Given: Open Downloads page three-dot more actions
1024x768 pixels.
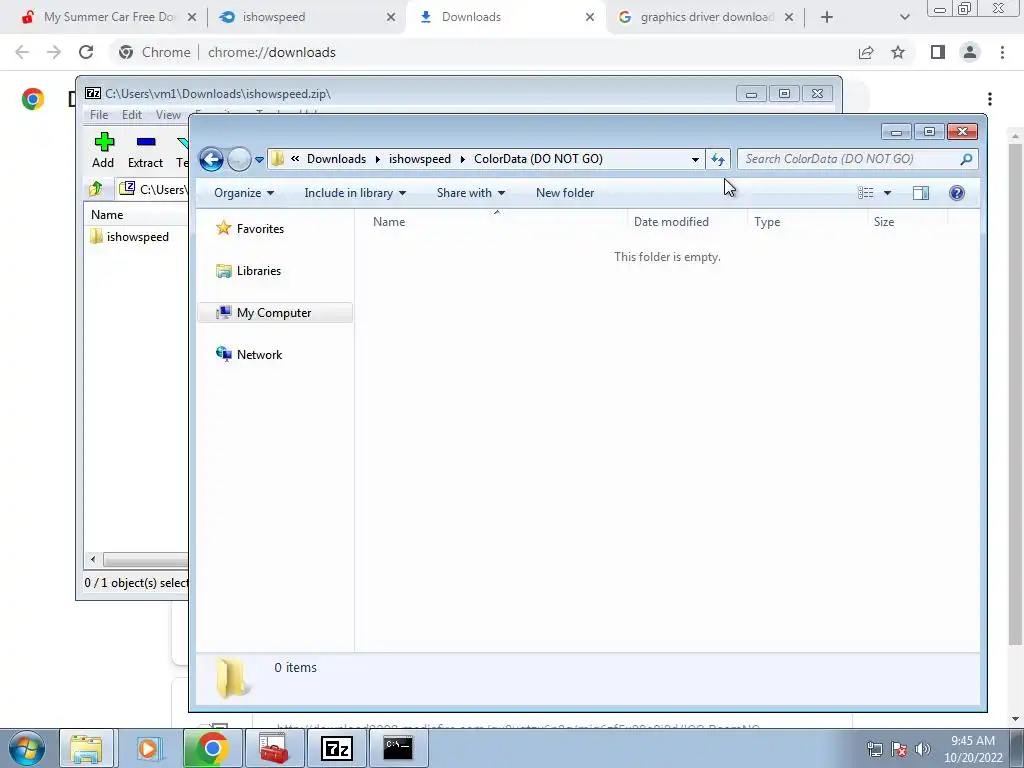Looking at the screenshot, I should [990, 99].
